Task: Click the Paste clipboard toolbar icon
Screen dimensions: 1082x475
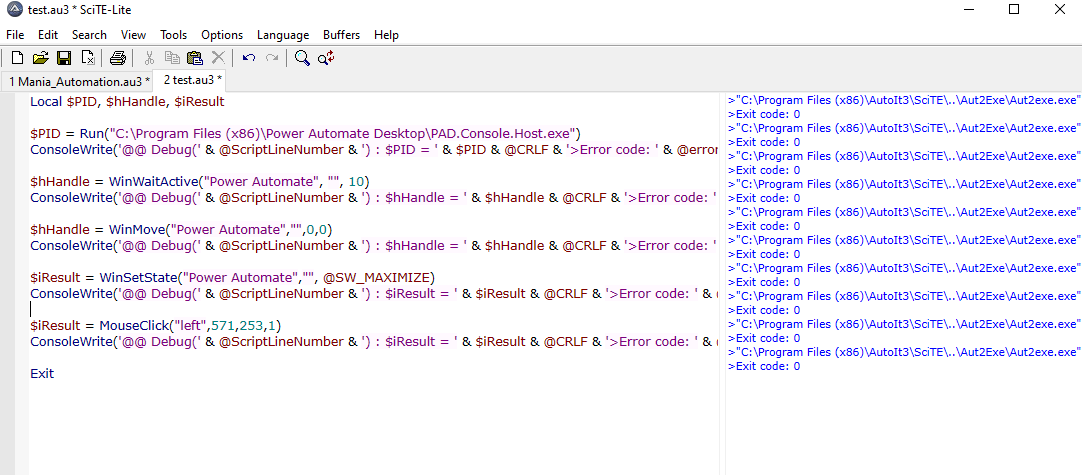Action: pos(195,58)
